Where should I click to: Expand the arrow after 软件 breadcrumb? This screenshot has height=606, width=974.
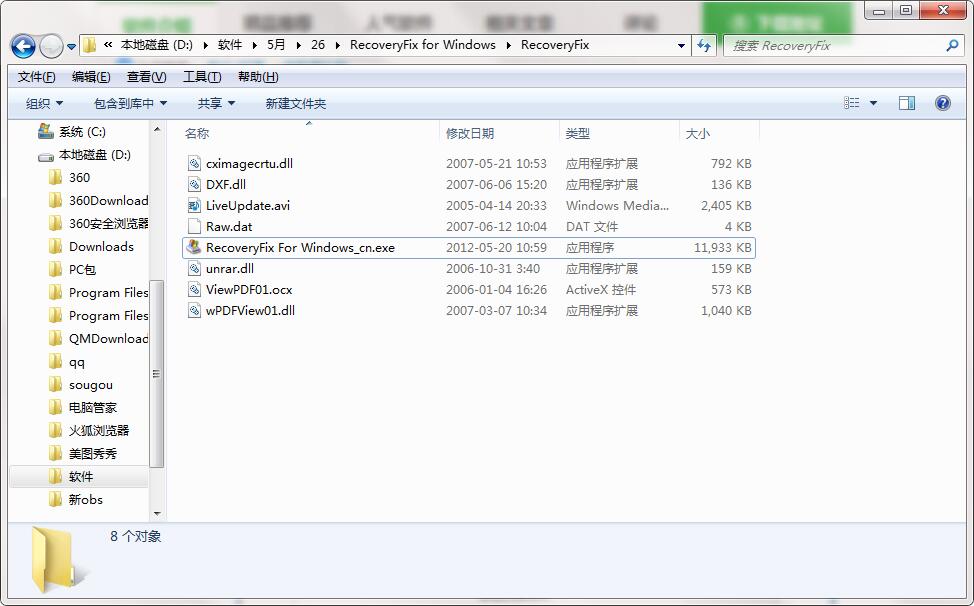tap(255, 45)
